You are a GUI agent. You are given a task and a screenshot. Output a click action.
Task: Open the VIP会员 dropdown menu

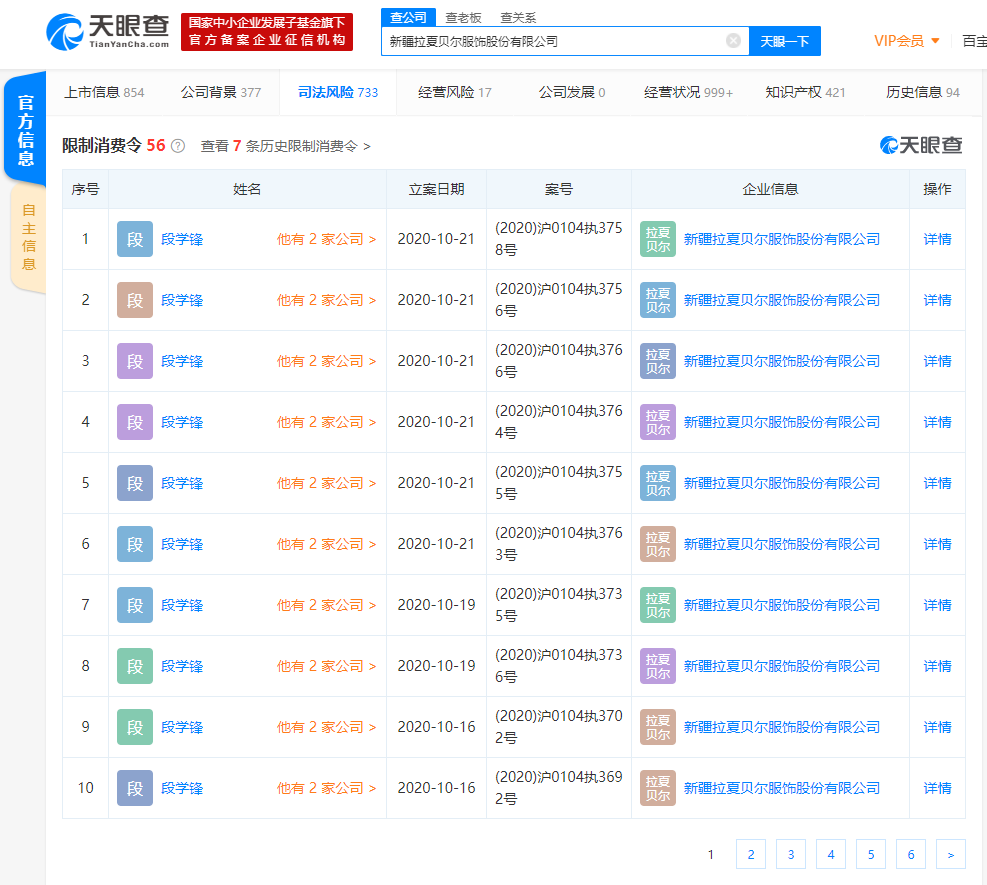[906, 41]
